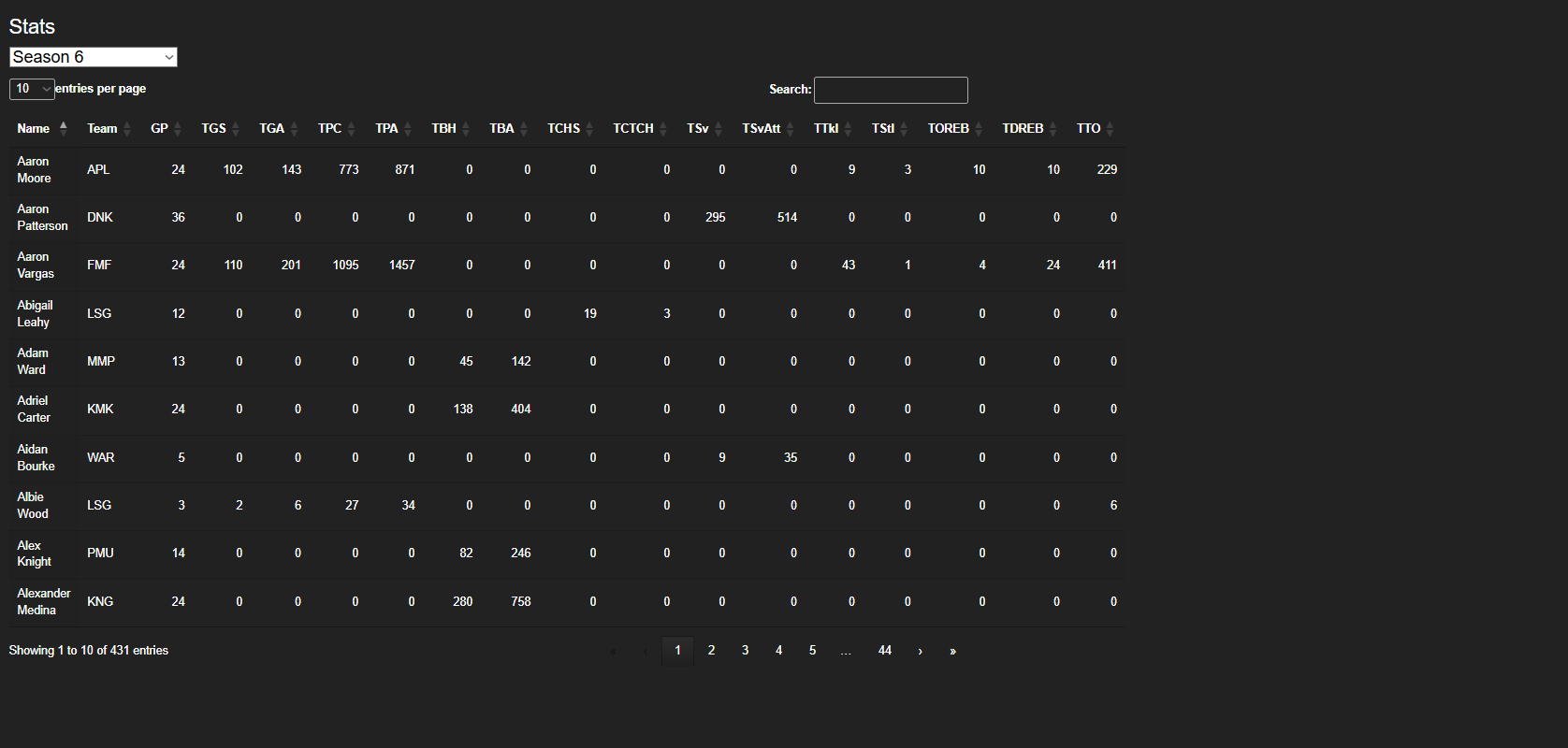Click the 758 TBA value
Screen dimensions: 1568x748
(x=521, y=601)
